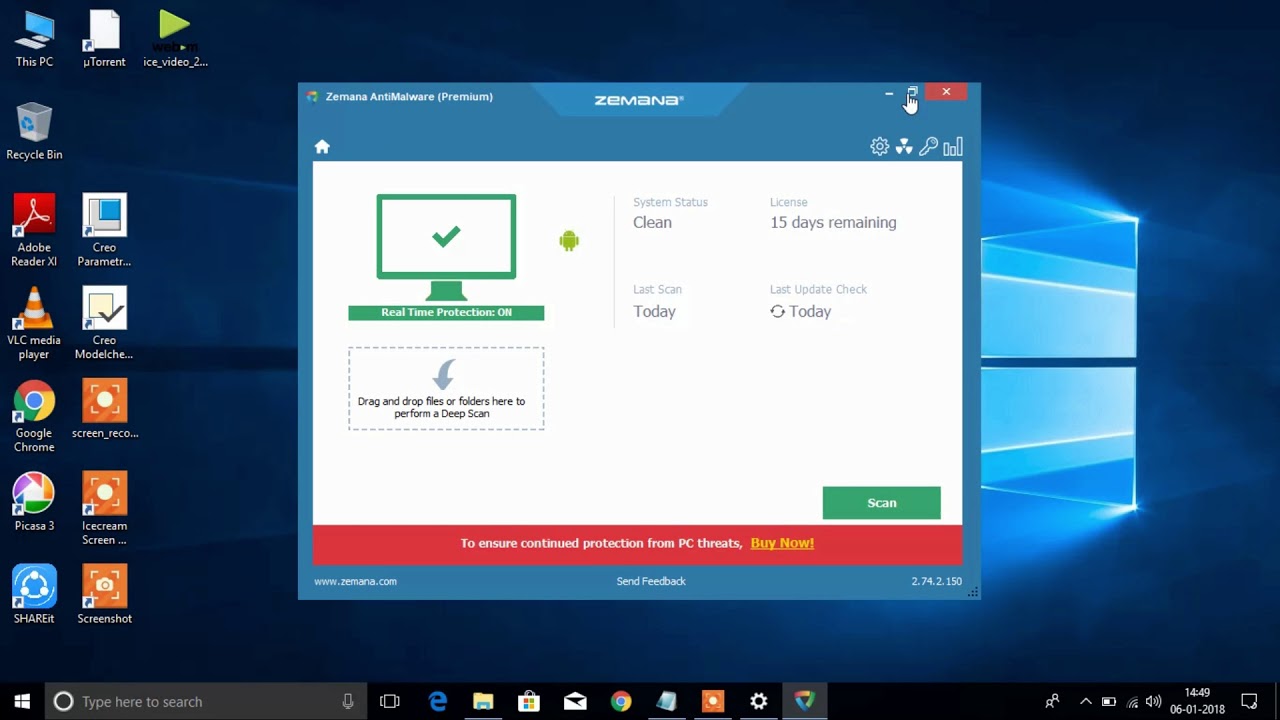Click the Last Scan Today value

coord(654,311)
